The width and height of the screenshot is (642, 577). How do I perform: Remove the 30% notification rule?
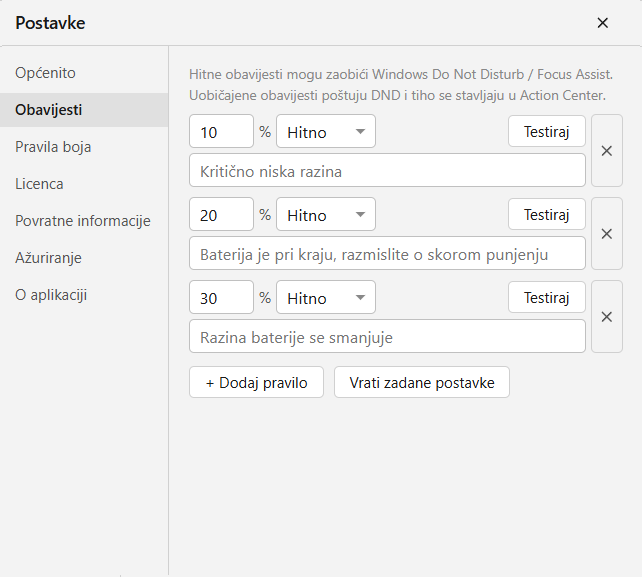pos(607,317)
